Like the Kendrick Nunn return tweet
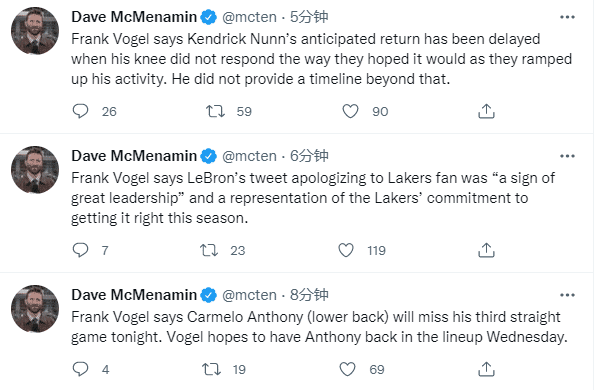Image resolution: width=597 pixels, height=390 pixels. (x=350, y=111)
